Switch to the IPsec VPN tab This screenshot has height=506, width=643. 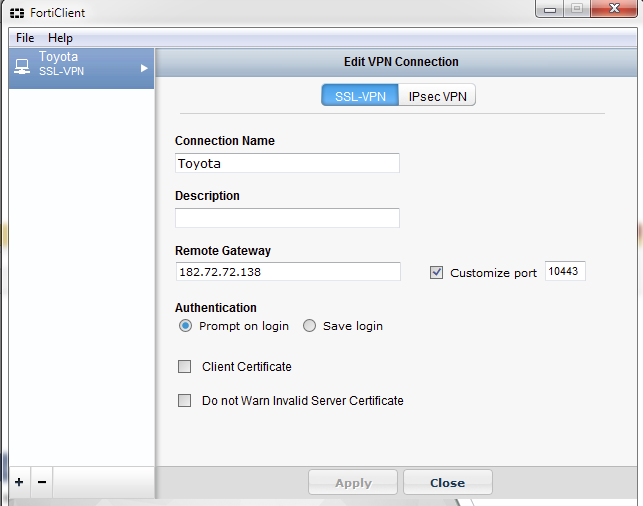coord(438,96)
